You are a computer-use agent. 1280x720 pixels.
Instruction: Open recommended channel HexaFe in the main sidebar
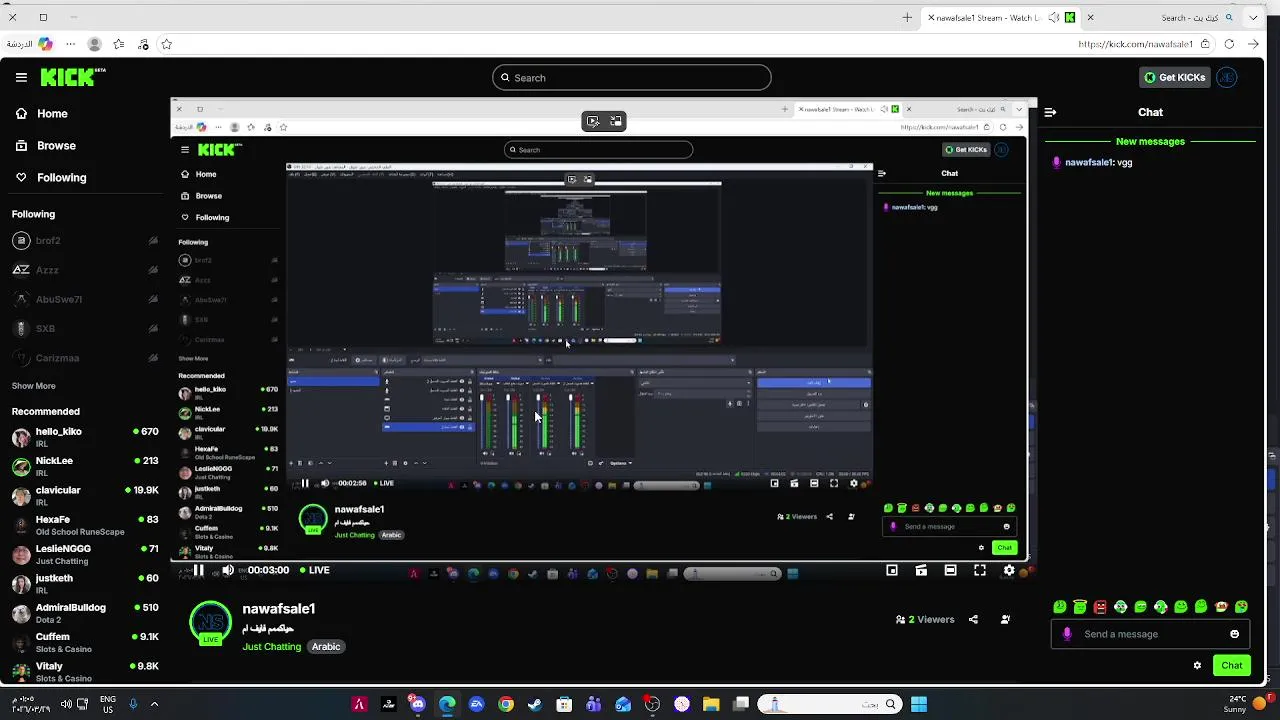[85, 525]
